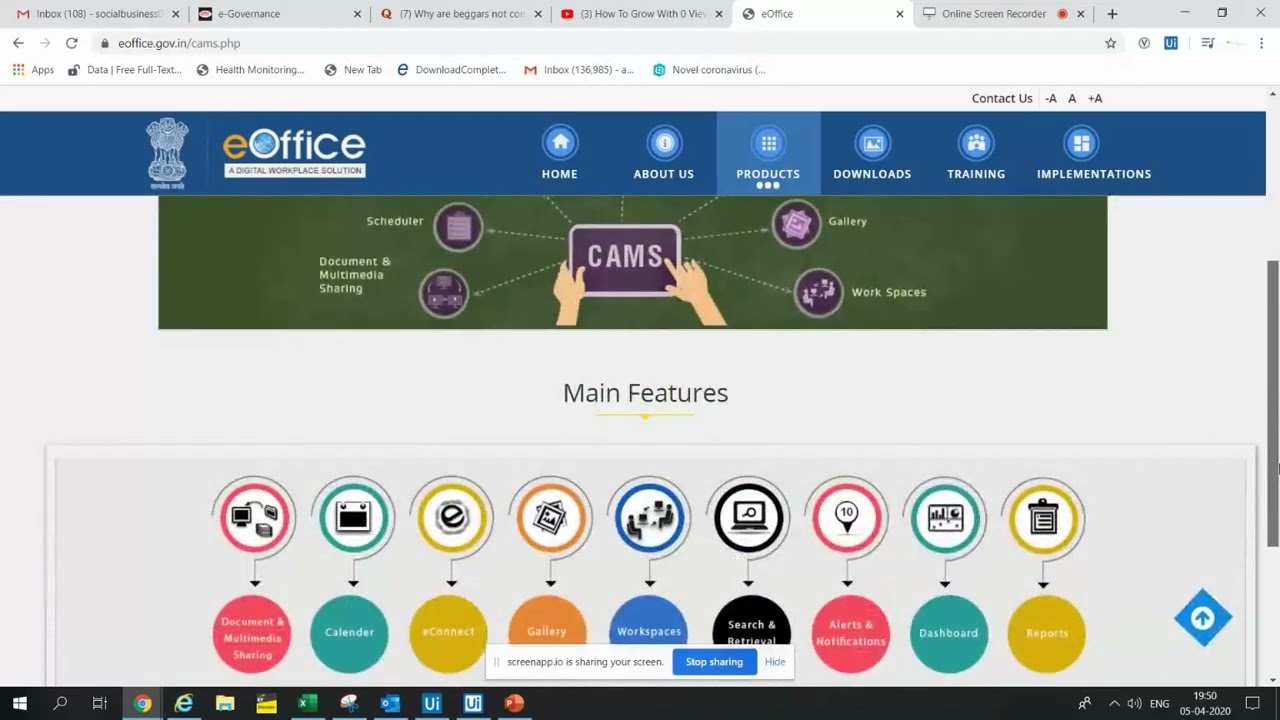
Task: Open the Windows Start menu
Action: coord(19,703)
